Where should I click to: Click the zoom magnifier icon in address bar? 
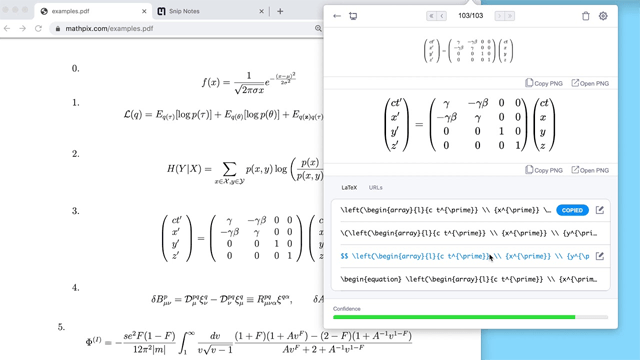pos(318,29)
